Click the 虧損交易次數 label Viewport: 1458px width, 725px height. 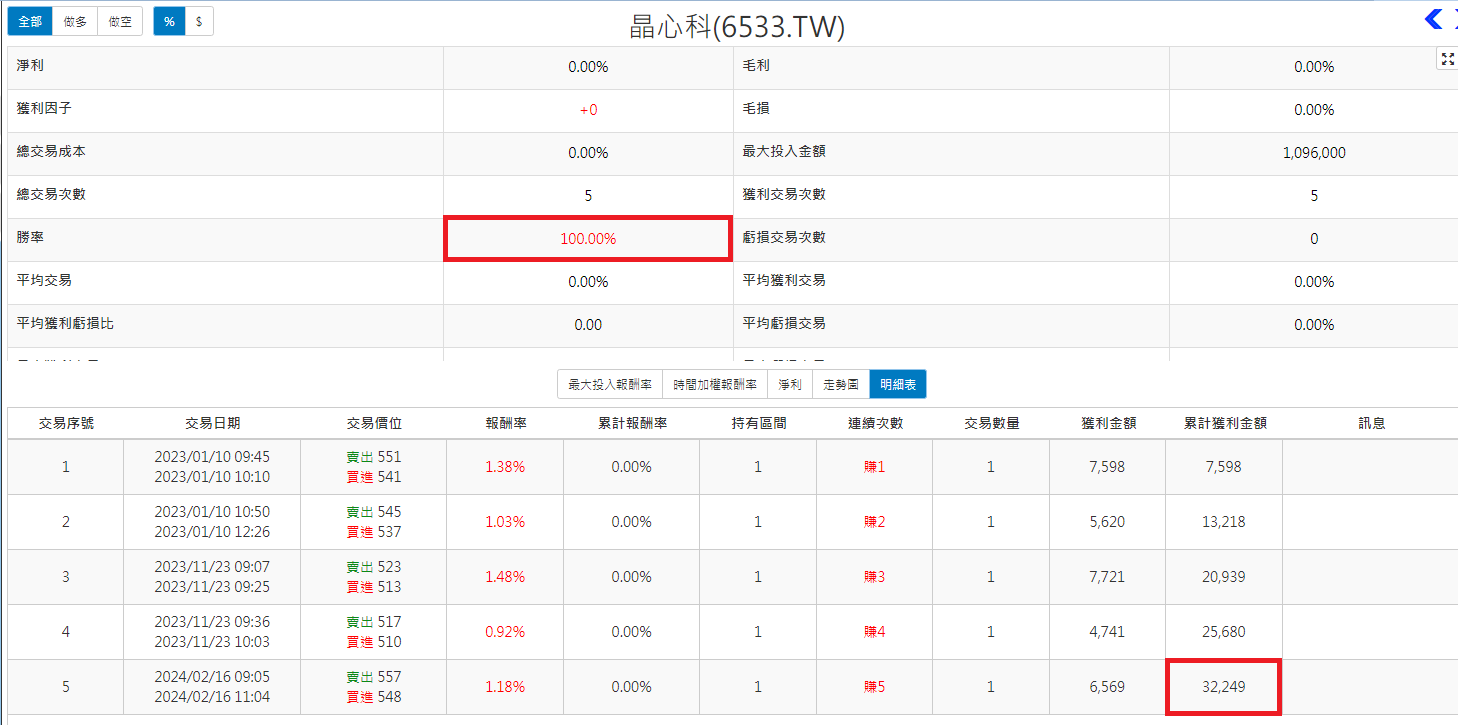784,238
